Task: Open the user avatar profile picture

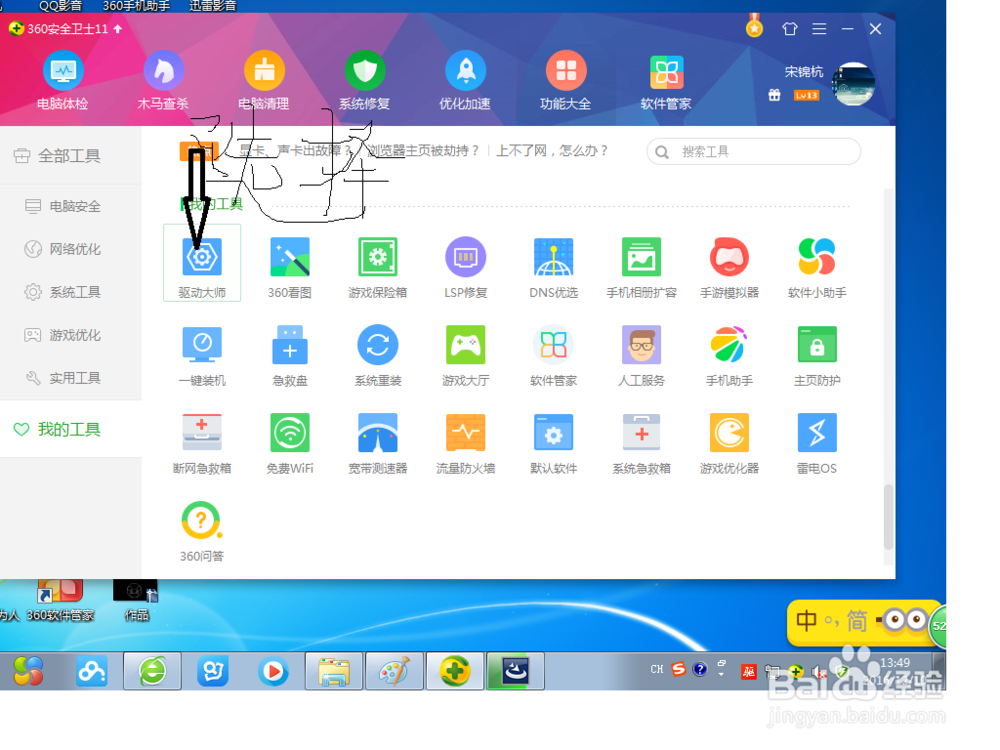Action: [x=853, y=84]
